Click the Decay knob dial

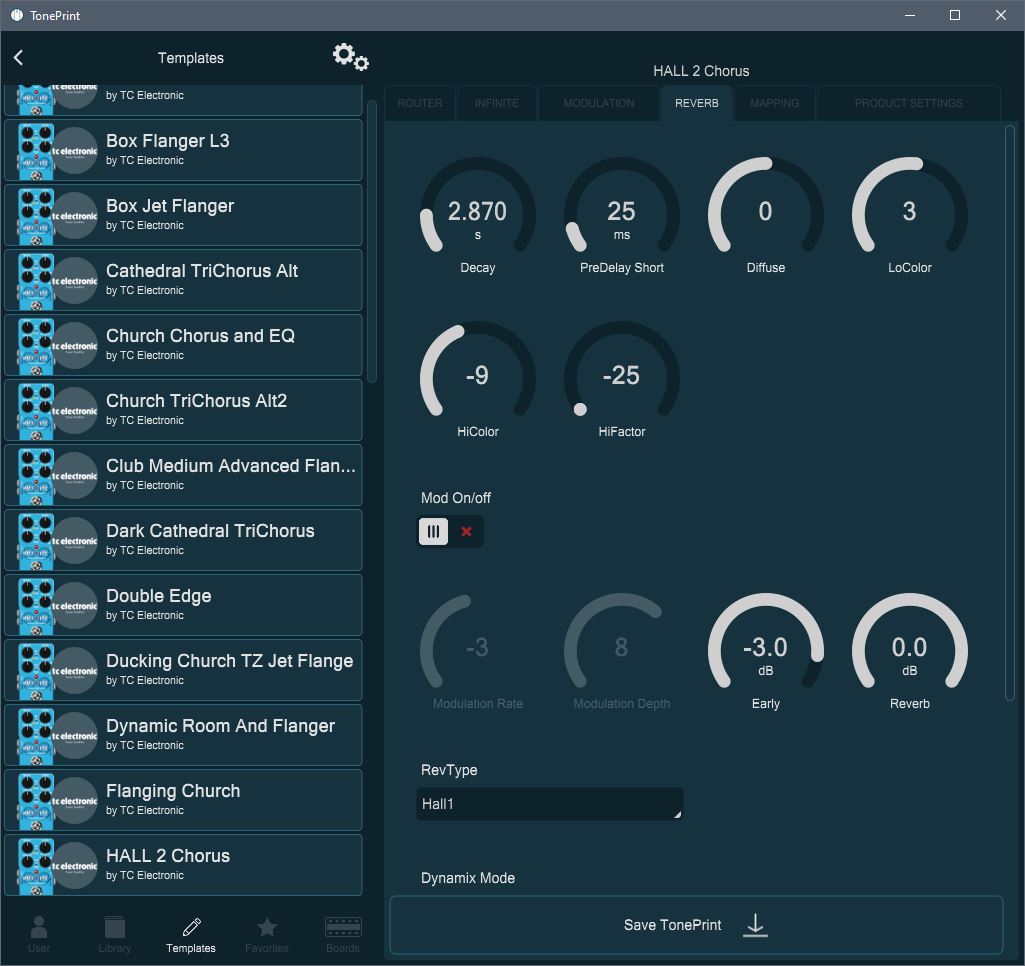click(477, 214)
